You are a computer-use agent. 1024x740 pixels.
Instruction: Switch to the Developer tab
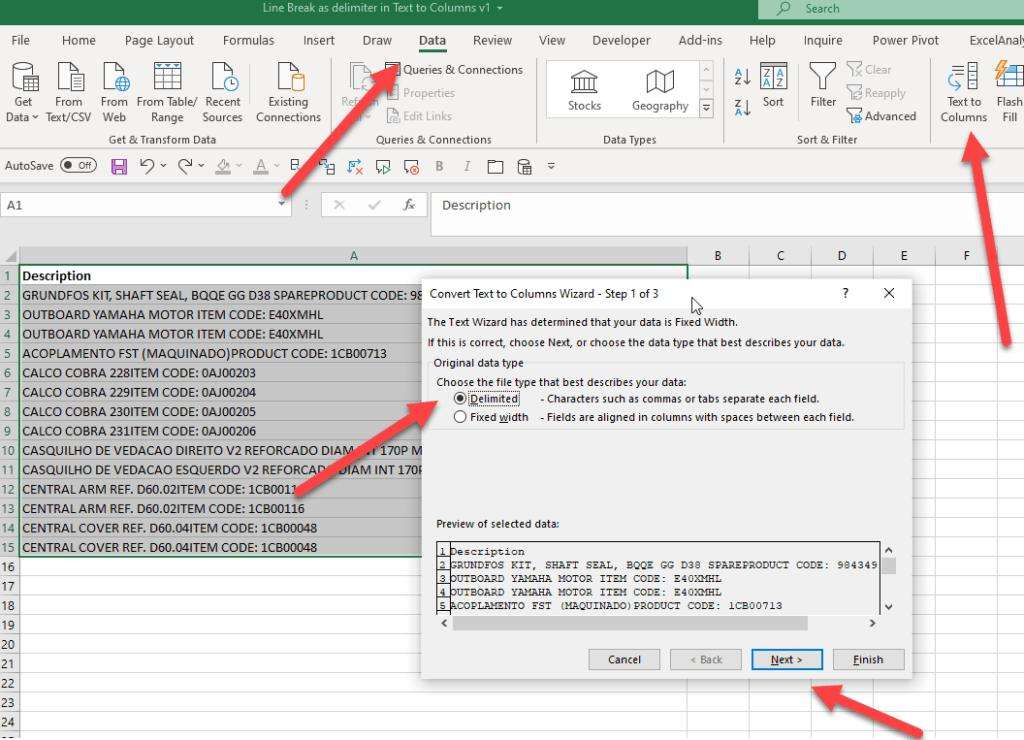[621, 40]
